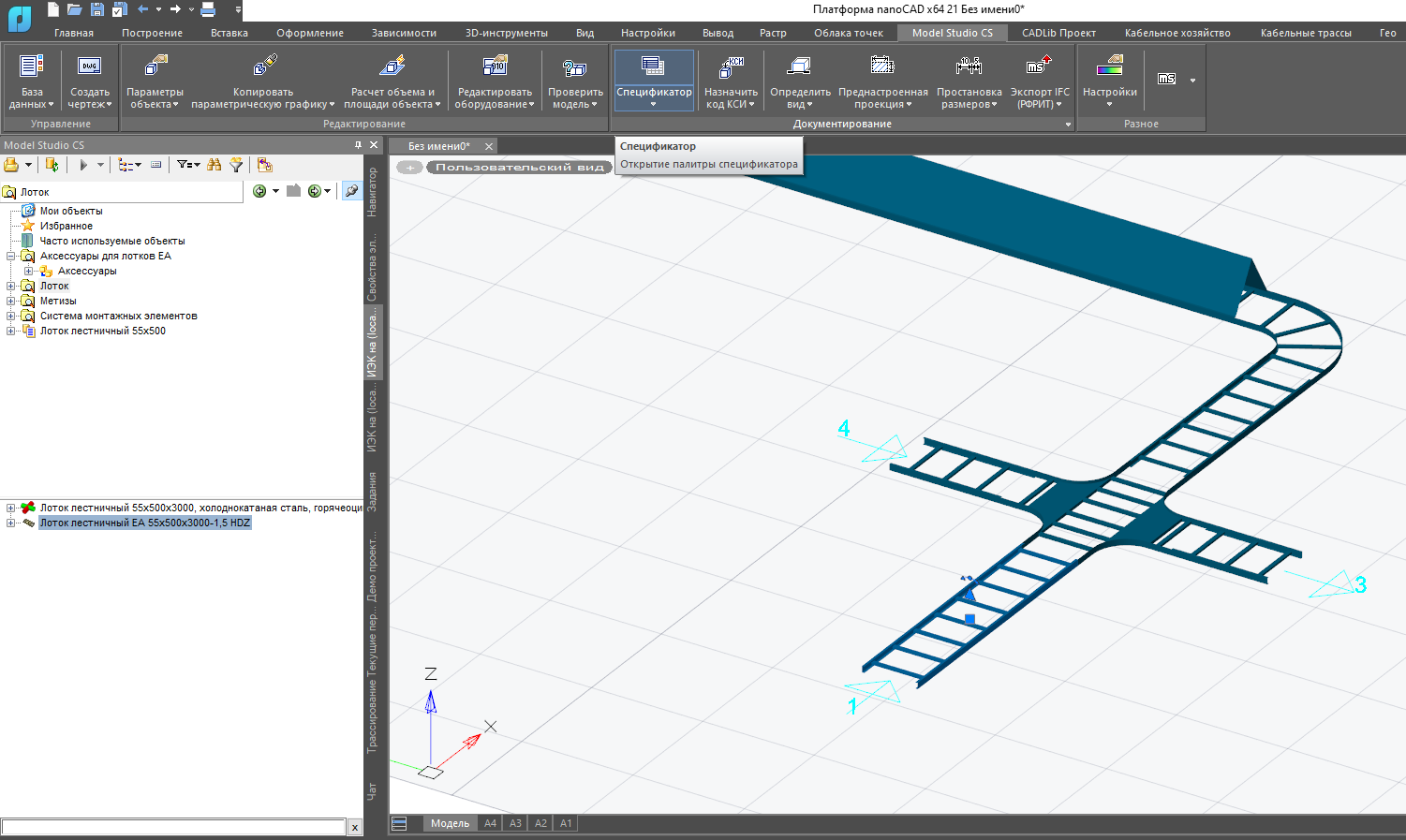1406x840 pixels.
Task: Select Лоток лестничный ЕА 55x500x3000-1,5 HDZ row
Action: 145,523
